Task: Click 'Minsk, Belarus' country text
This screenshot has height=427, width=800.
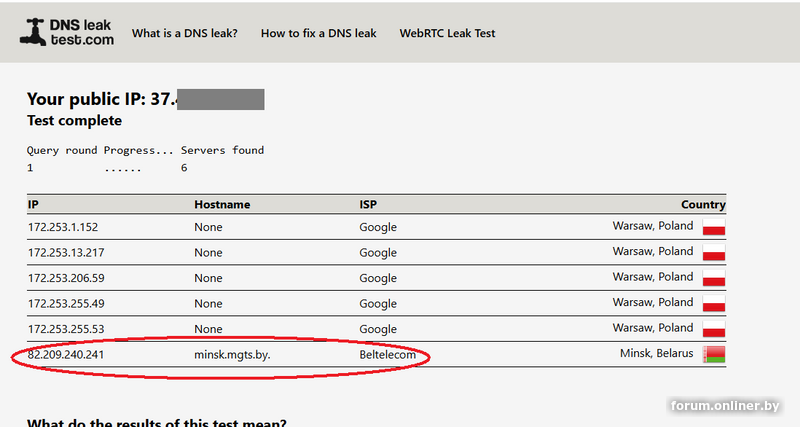Action: tap(657, 353)
